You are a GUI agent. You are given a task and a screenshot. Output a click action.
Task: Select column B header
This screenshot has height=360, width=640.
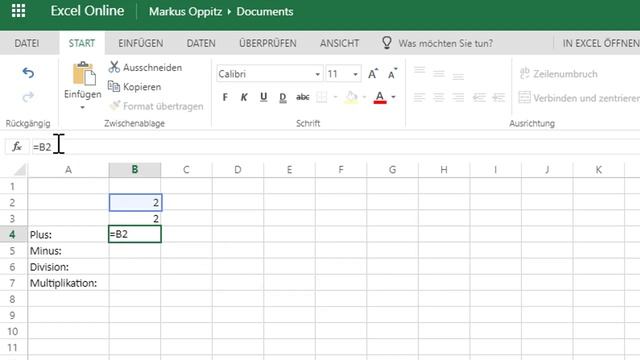point(135,170)
